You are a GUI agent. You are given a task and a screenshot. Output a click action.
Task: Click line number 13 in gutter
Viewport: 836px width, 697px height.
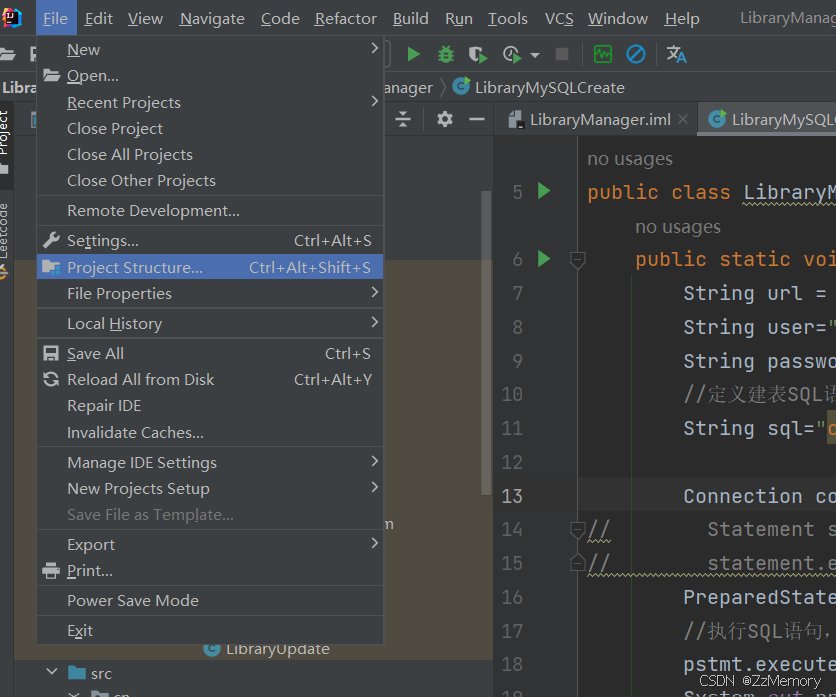coord(512,496)
